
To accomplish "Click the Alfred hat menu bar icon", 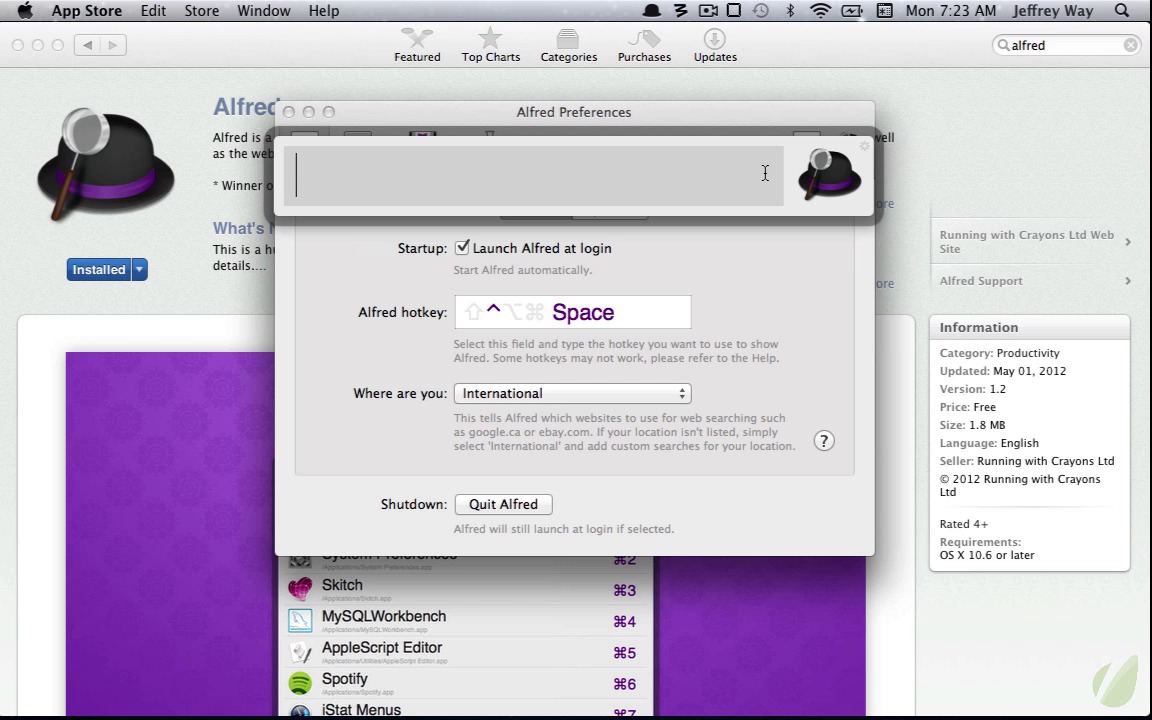I will 652,10.
